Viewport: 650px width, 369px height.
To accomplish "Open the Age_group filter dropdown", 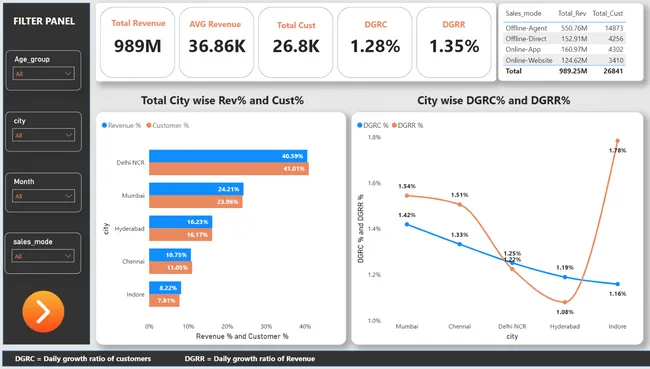I will pyautogui.click(x=44, y=73).
